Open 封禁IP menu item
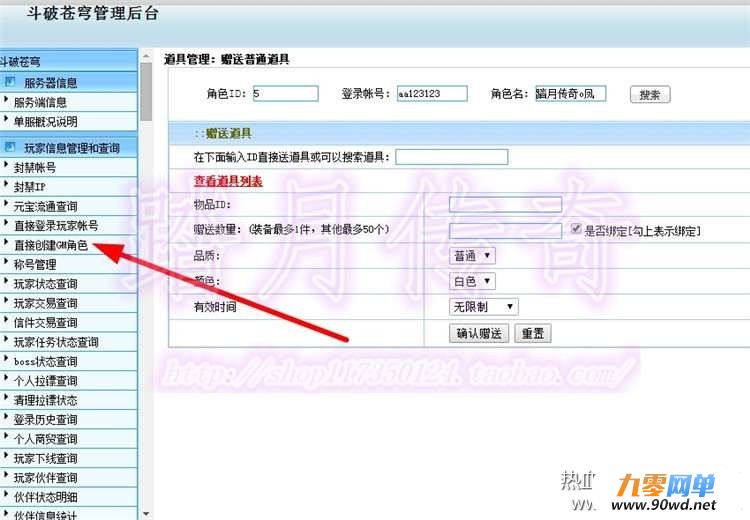The height and width of the screenshot is (520, 750). point(30,187)
